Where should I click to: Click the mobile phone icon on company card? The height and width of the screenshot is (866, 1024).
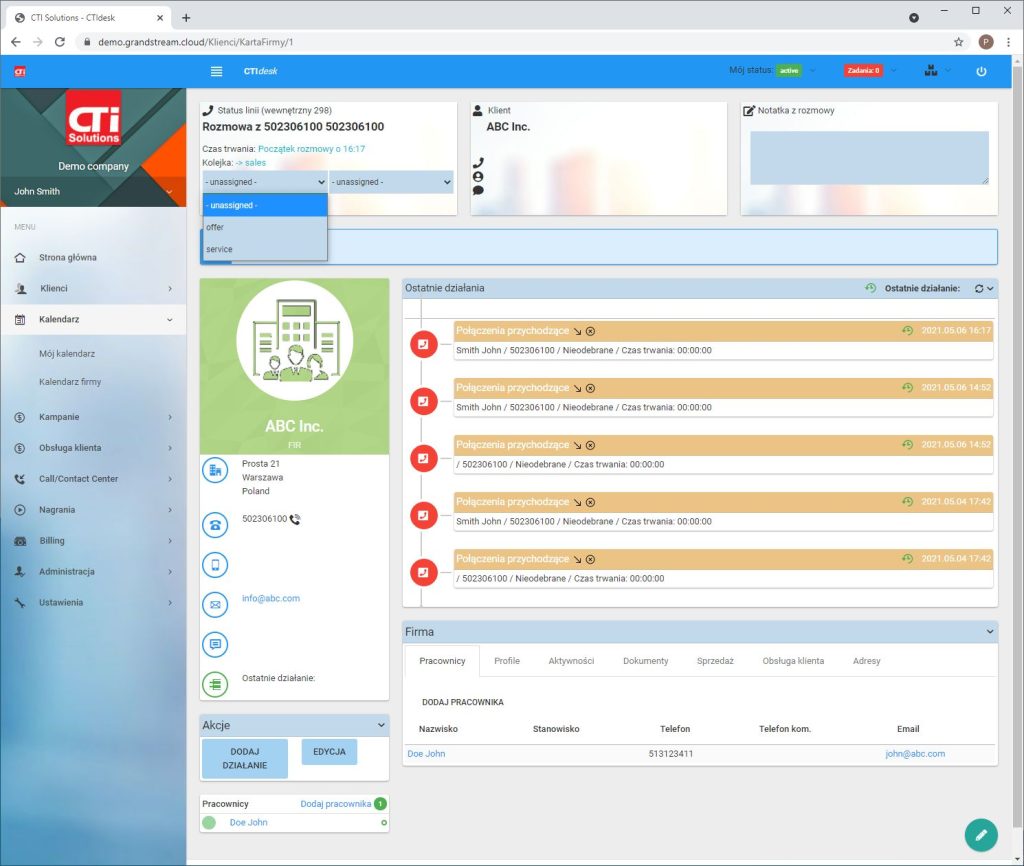click(215, 564)
